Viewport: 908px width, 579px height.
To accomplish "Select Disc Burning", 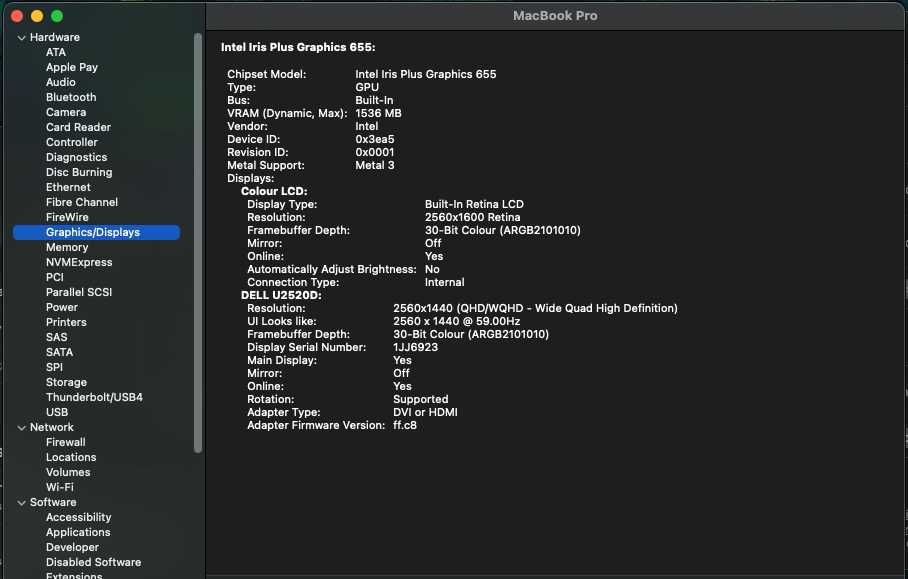I will click(79, 173).
